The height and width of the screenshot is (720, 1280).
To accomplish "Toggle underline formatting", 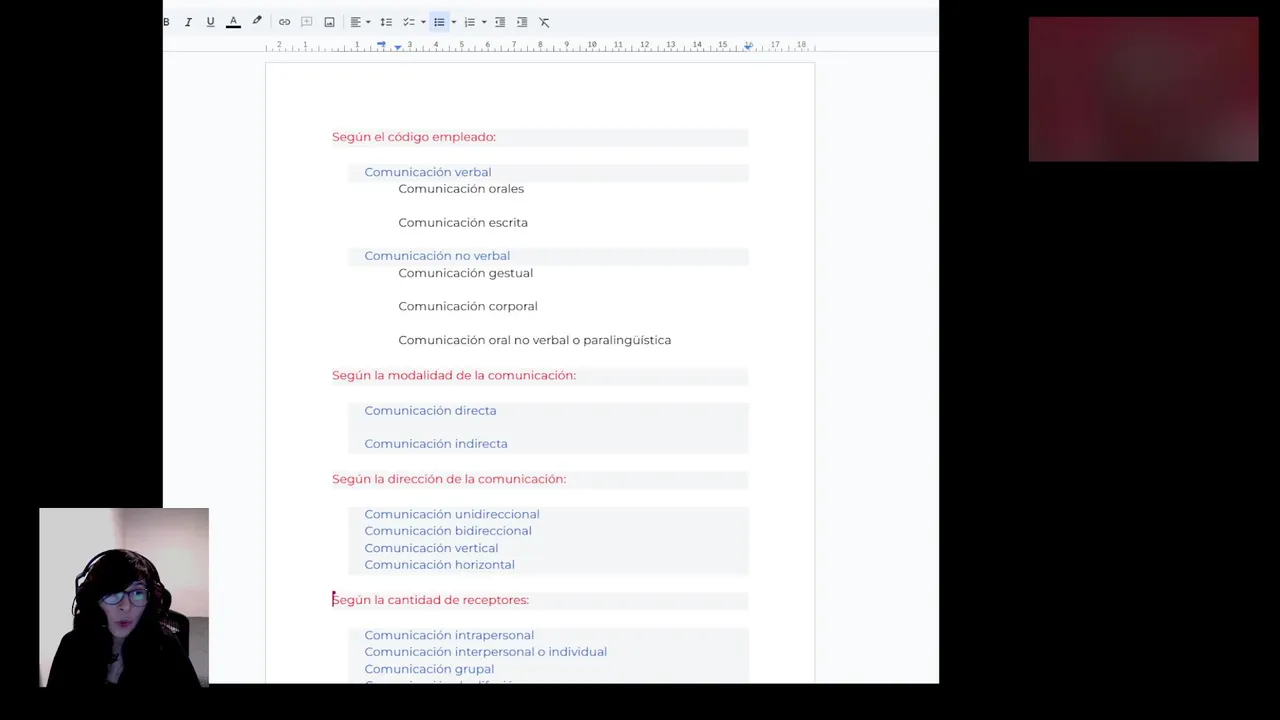I will pos(210,22).
